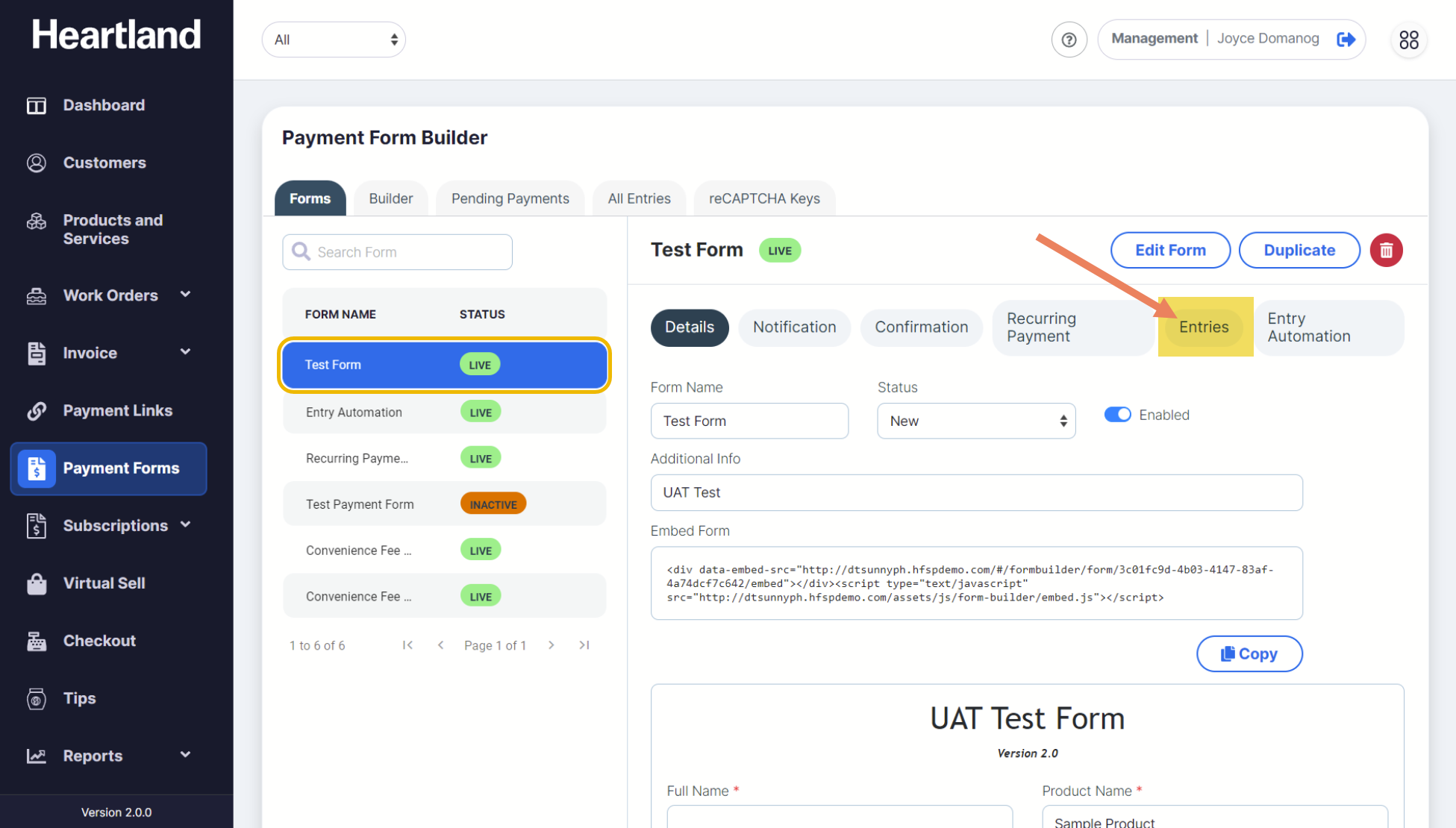The height and width of the screenshot is (828, 1456).
Task: Click the INACTIVE status badge
Action: (x=493, y=504)
